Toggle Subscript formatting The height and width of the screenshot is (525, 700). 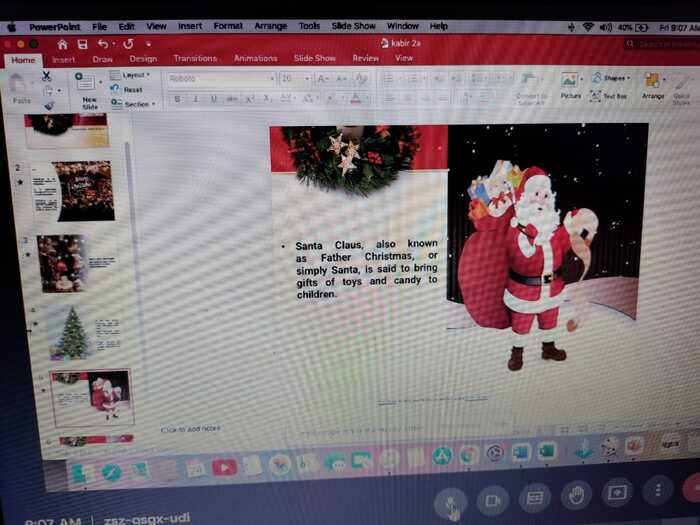click(267, 99)
